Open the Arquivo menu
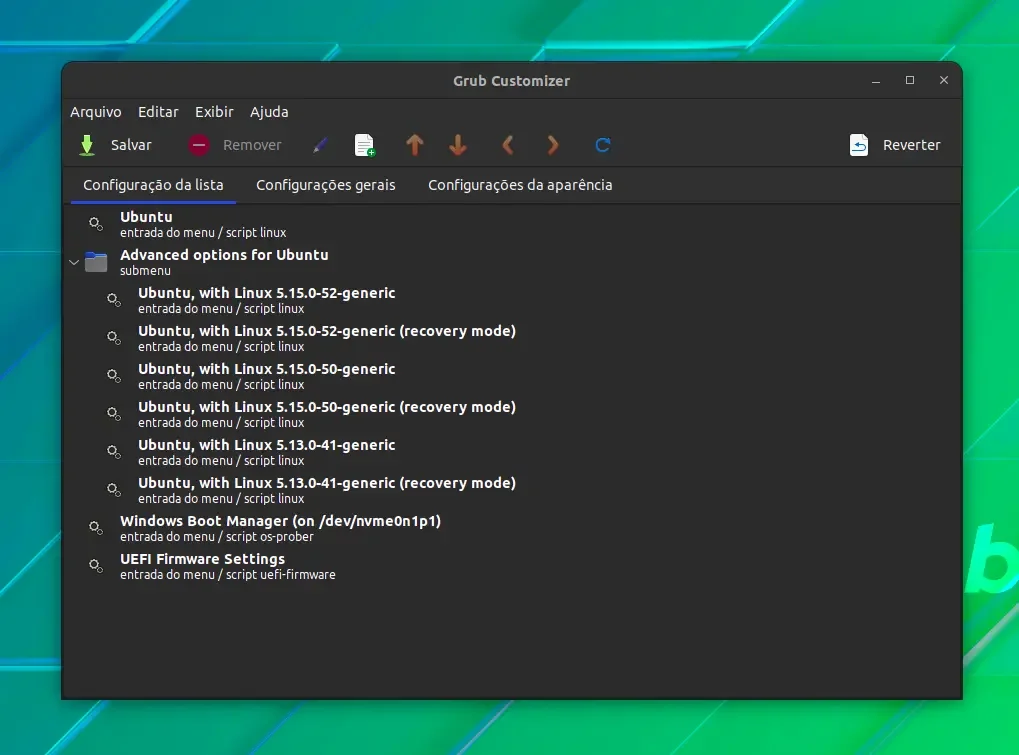The height and width of the screenshot is (755, 1019). click(x=96, y=112)
